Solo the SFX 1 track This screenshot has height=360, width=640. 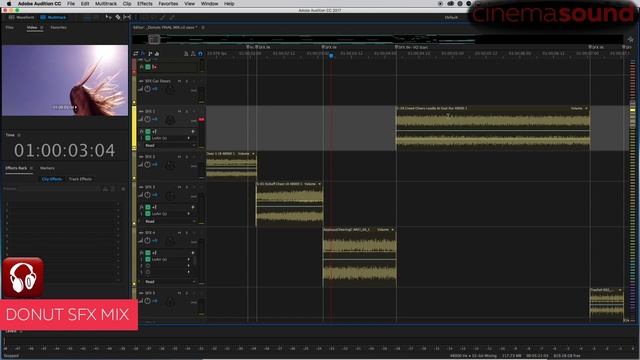coord(187,111)
